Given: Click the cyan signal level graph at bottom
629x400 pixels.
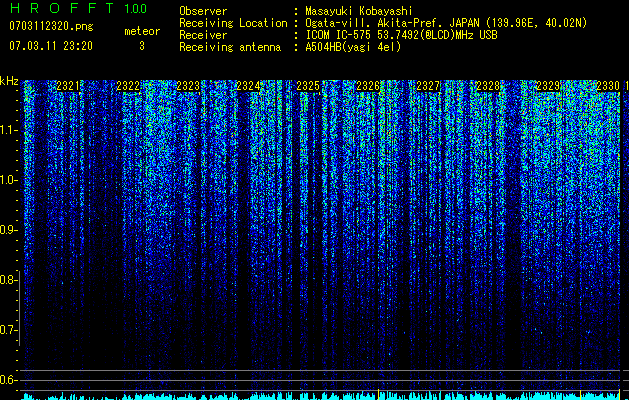Looking at the screenshot, I should tap(321, 396).
